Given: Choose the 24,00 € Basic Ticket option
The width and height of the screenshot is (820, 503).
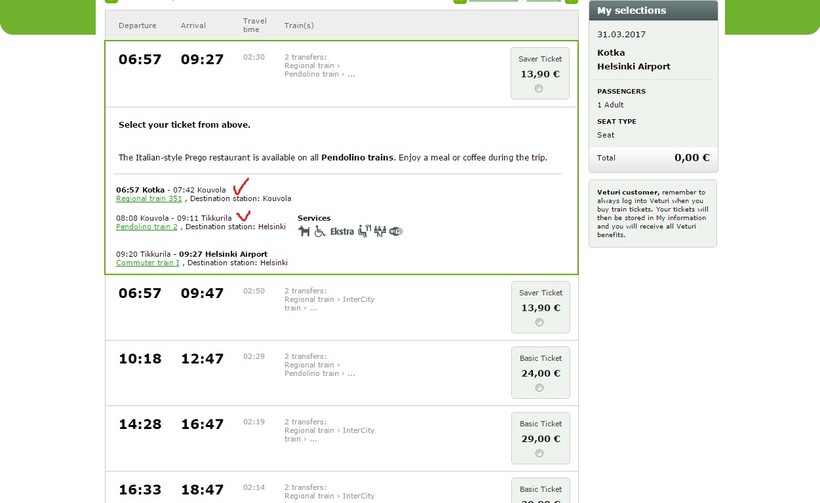Looking at the screenshot, I should 540,387.
